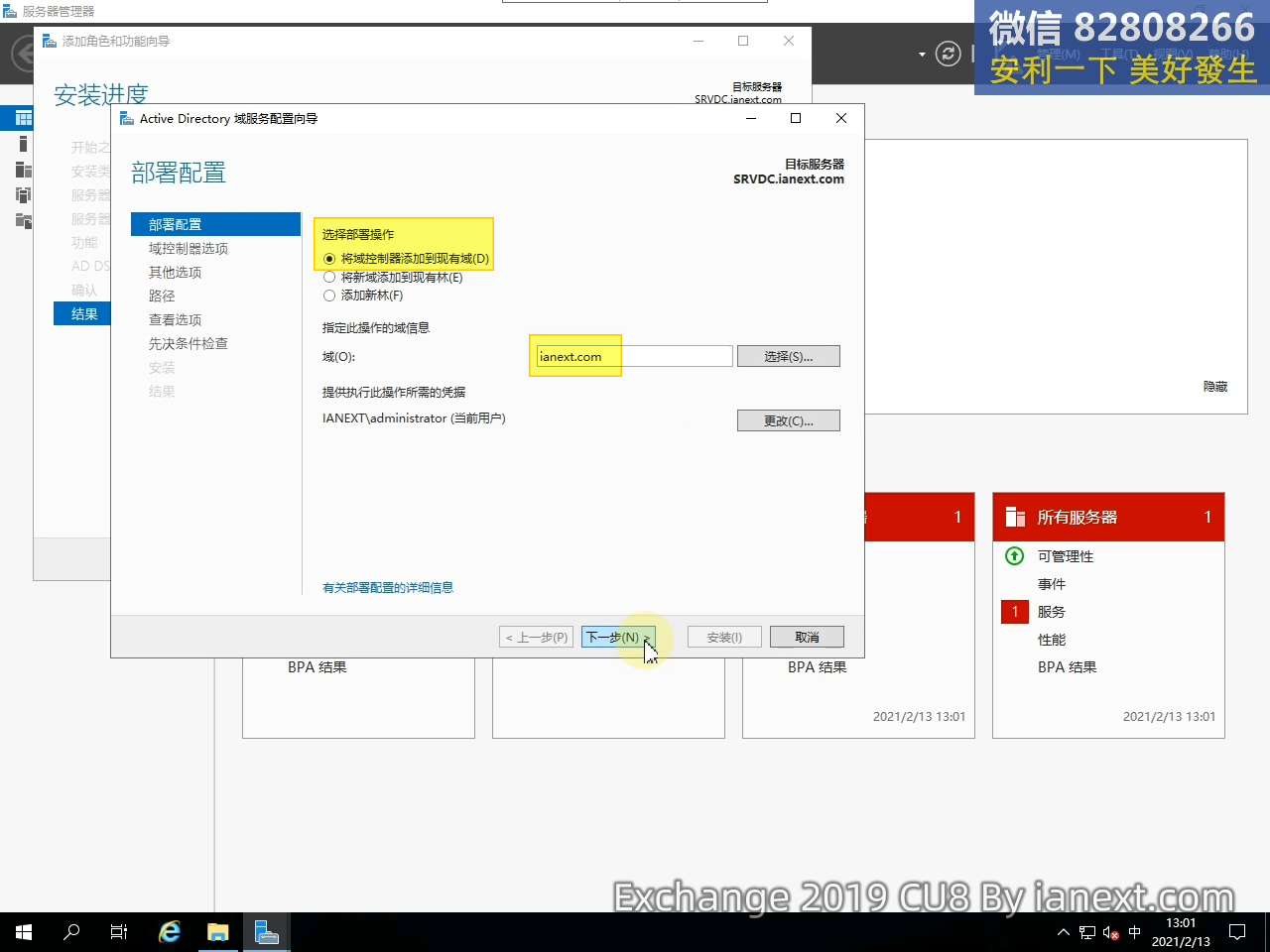Click BPA 结果 in the leftmost tile
The height and width of the screenshot is (952, 1270).
click(x=317, y=667)
